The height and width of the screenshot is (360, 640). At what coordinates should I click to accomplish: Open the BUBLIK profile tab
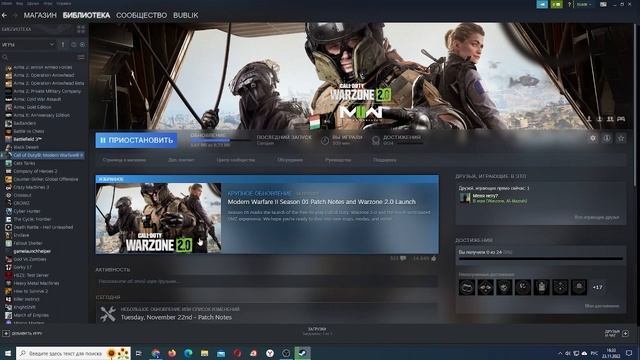point(185,16)
